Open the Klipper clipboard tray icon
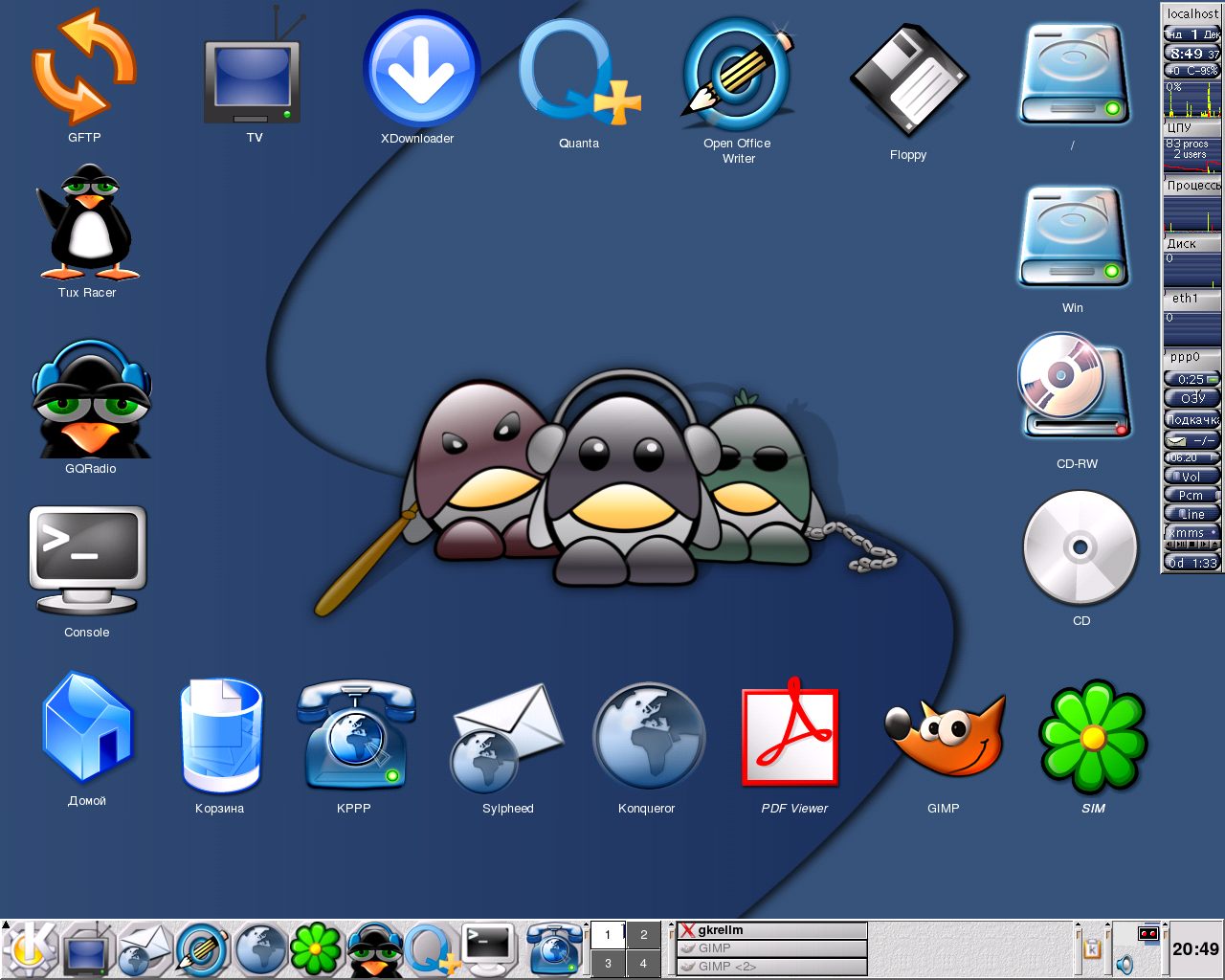Image resolution: width=1225 pixels, height=980 pixels. tap(1092, 949)
